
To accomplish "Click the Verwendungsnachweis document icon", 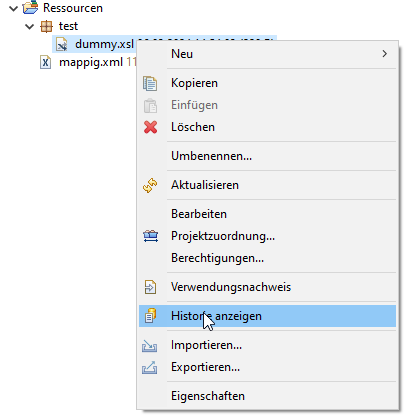I will 150,287.
